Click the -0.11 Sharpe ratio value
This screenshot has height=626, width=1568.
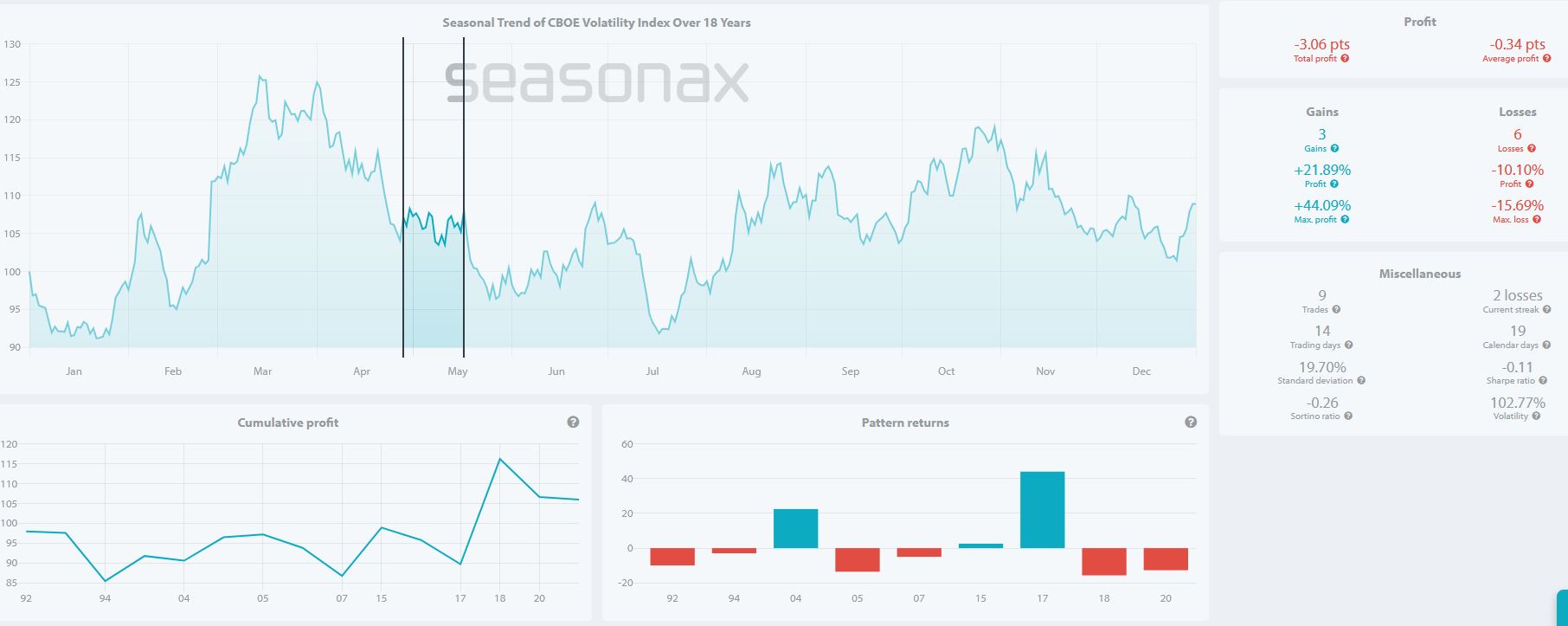point(1518,367)
